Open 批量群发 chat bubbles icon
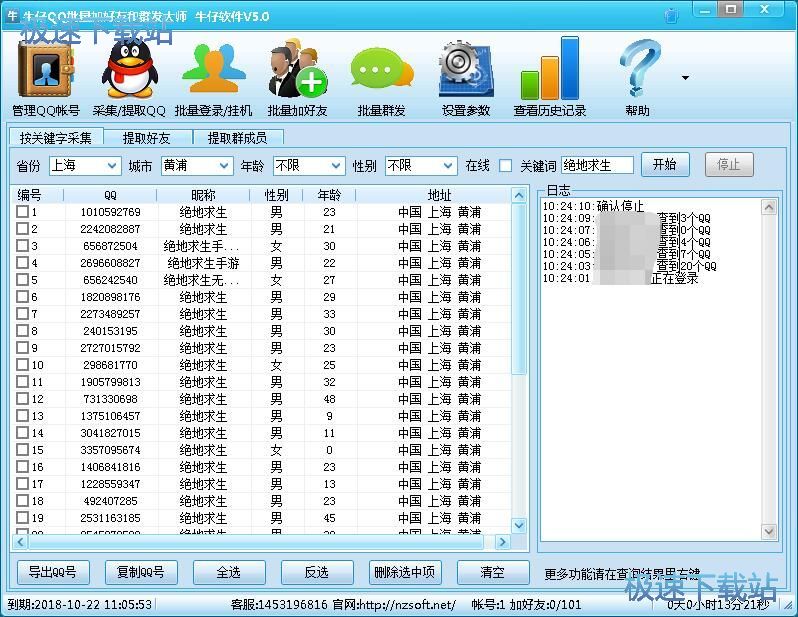798x617 pixels. [x=382, y=70]
